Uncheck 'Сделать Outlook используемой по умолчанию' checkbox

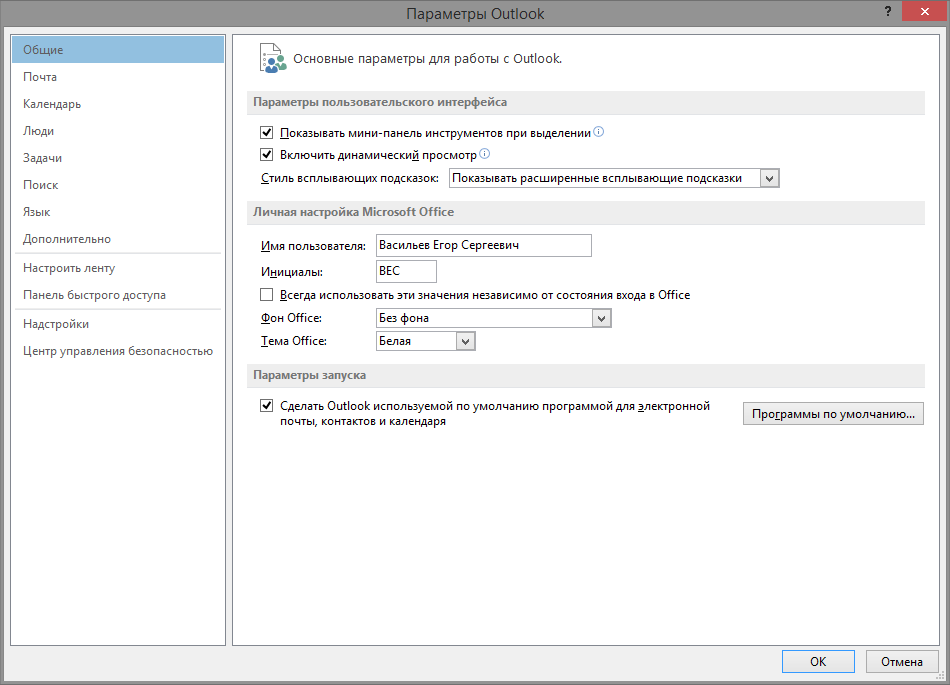click(267, 406)
